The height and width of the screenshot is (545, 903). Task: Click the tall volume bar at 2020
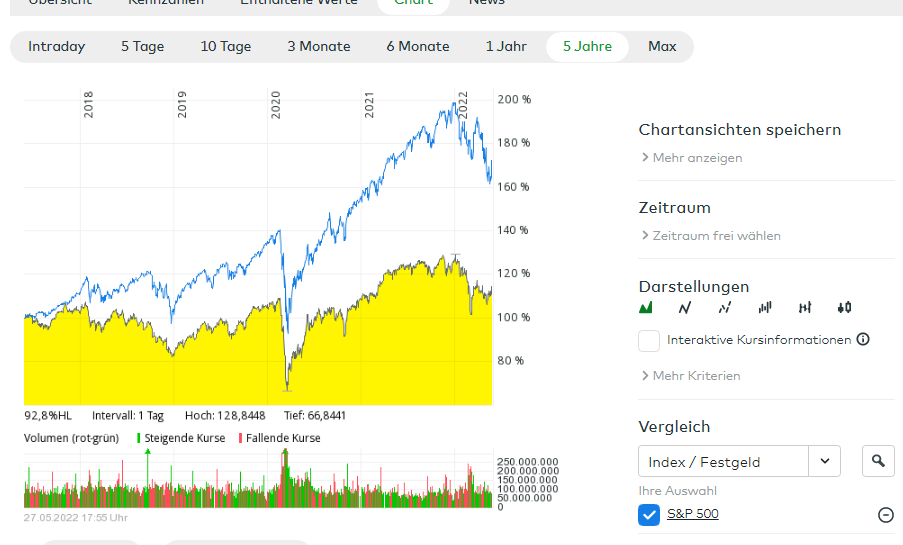point(285,480)
